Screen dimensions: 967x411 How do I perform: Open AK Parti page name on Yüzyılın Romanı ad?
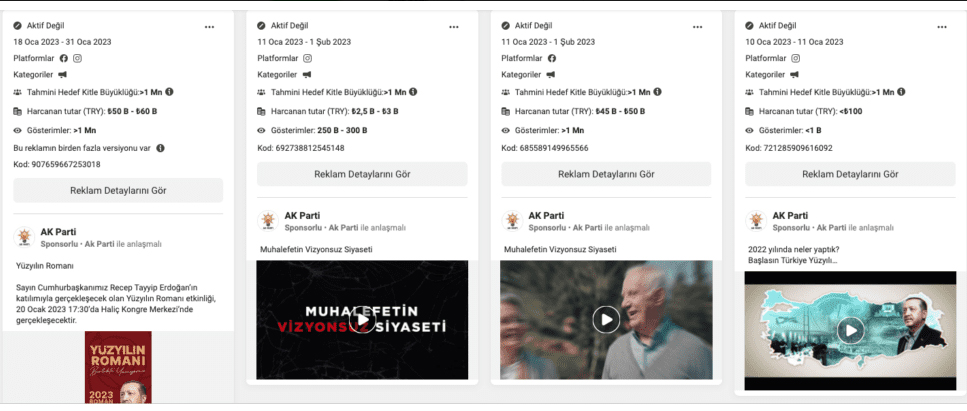click(x=59, y=232)
